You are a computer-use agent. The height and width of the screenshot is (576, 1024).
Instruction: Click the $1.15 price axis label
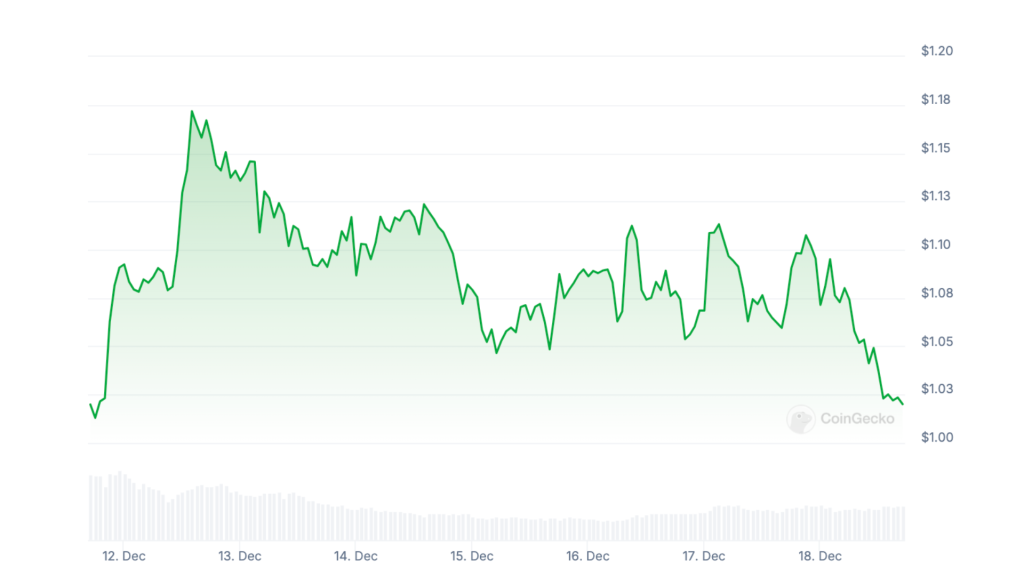click(935, 148)
